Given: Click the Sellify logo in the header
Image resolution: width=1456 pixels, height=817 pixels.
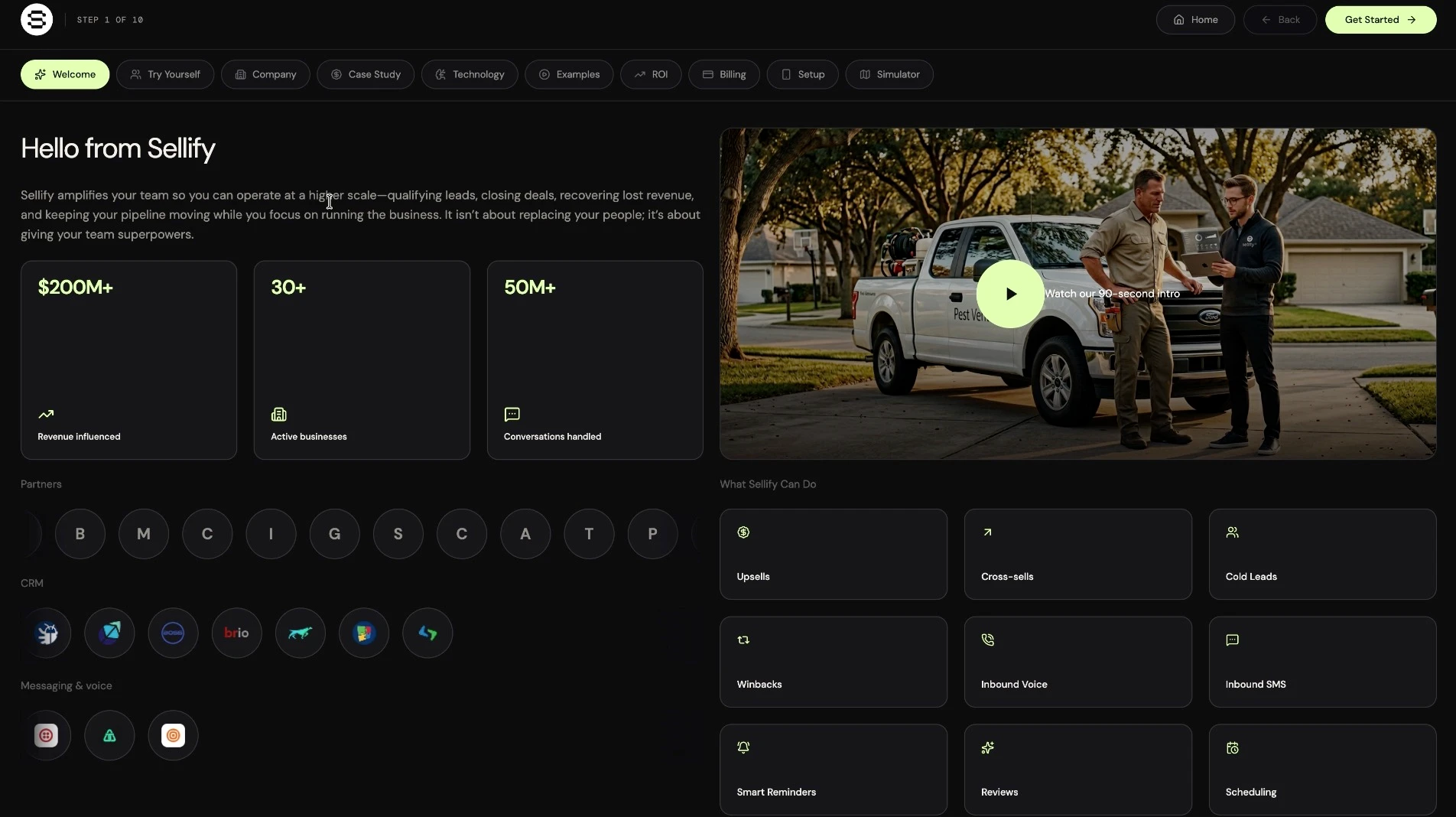Looking at the screenshot, I should (x=37, y=20).
